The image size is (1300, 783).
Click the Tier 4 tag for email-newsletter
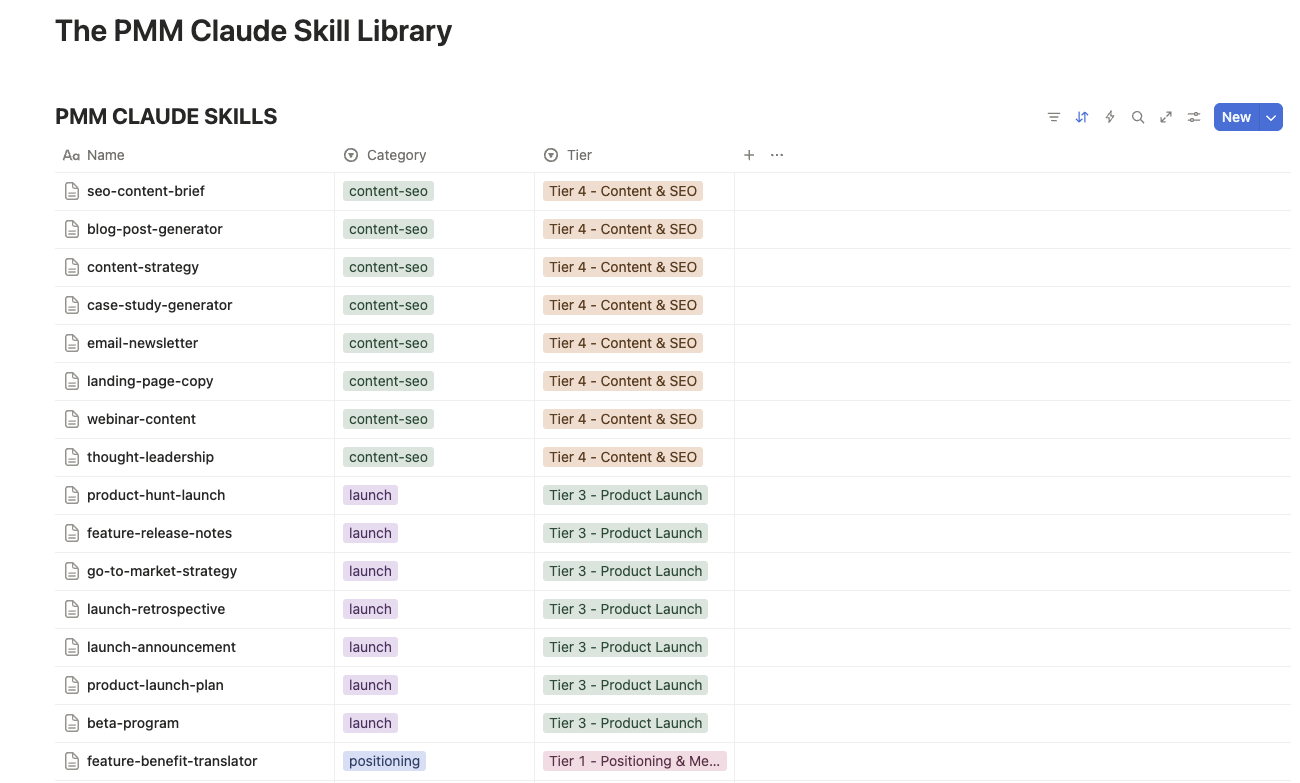622,343
